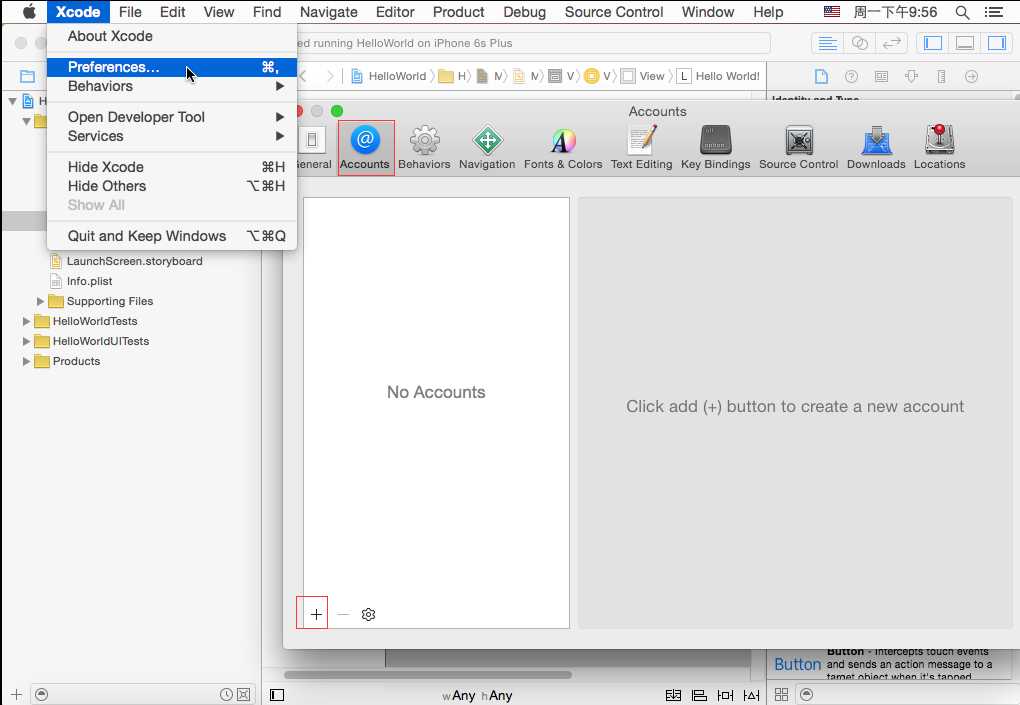1020x705 pixels.
Task: Open the Navigation preferences pane
Action: pyautogui.click(x=487, y=148)
